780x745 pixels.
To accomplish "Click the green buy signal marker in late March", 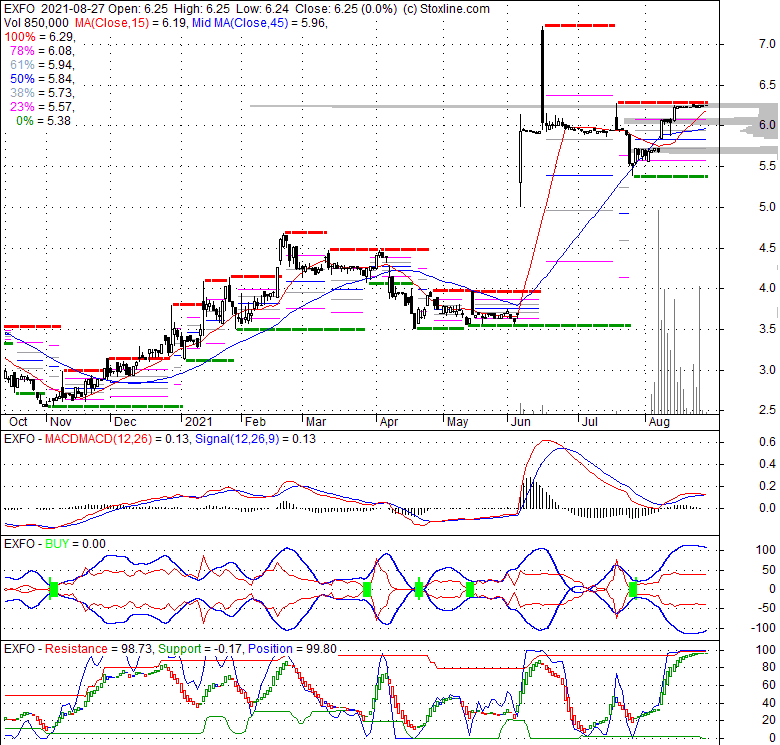I will 367,589.
